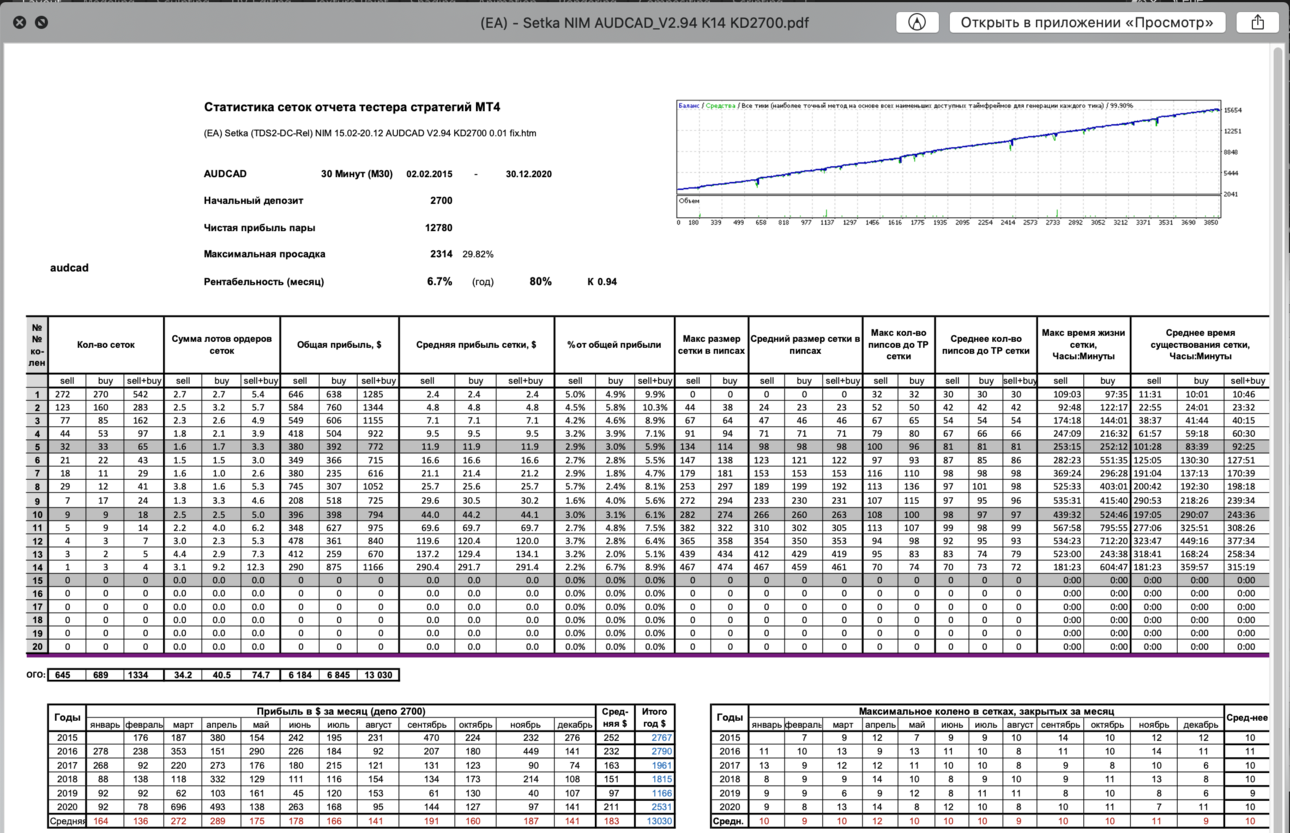Image resolution: width=1290 pixels, height=833 pixels.
Task: Click the totals row value '6 845'
Action: [339, 675]
